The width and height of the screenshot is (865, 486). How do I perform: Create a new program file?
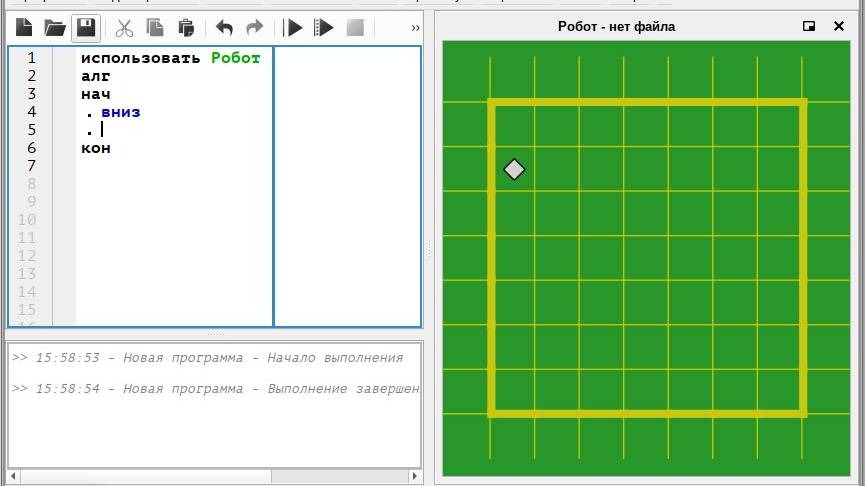pyautogui.click(x=24, y=28)
